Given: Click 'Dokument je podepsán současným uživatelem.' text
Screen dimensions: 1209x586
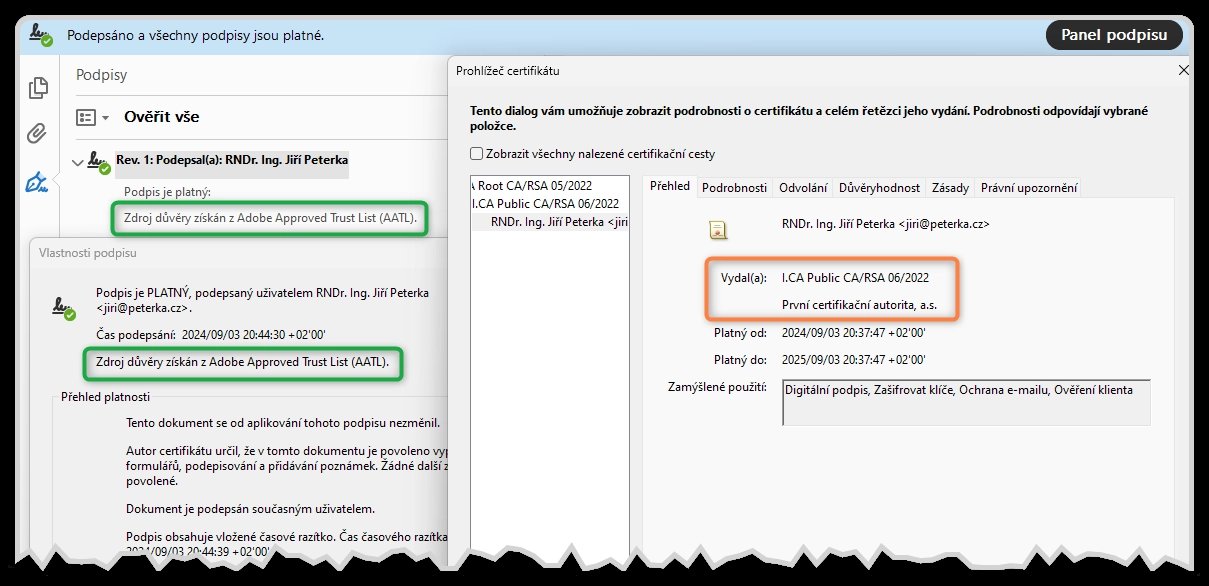Looking at the screenshot, I should 250,509.
